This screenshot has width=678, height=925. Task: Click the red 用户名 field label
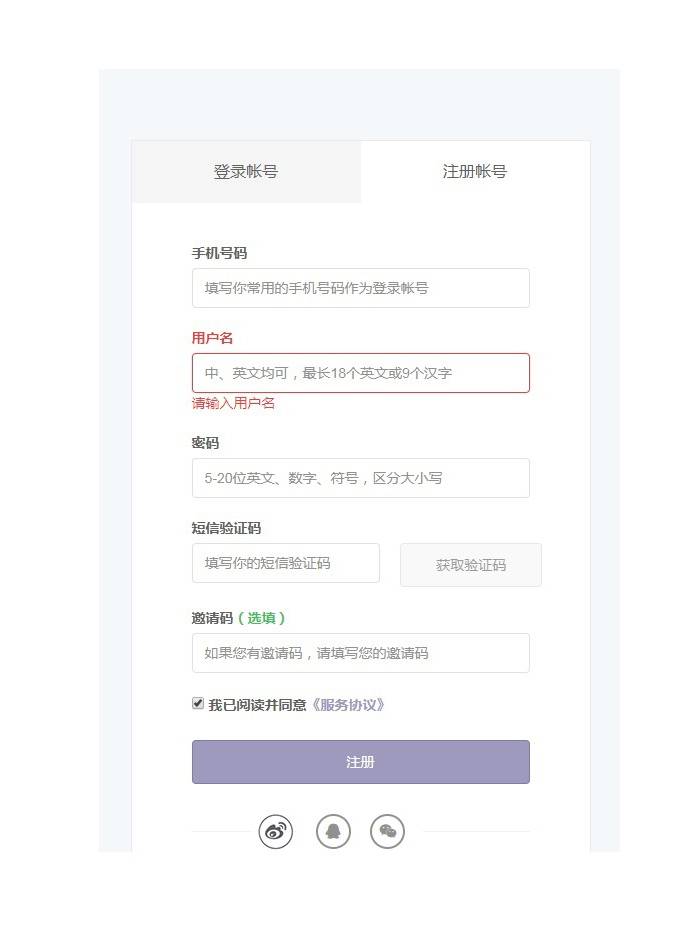(x=212, y=338)
